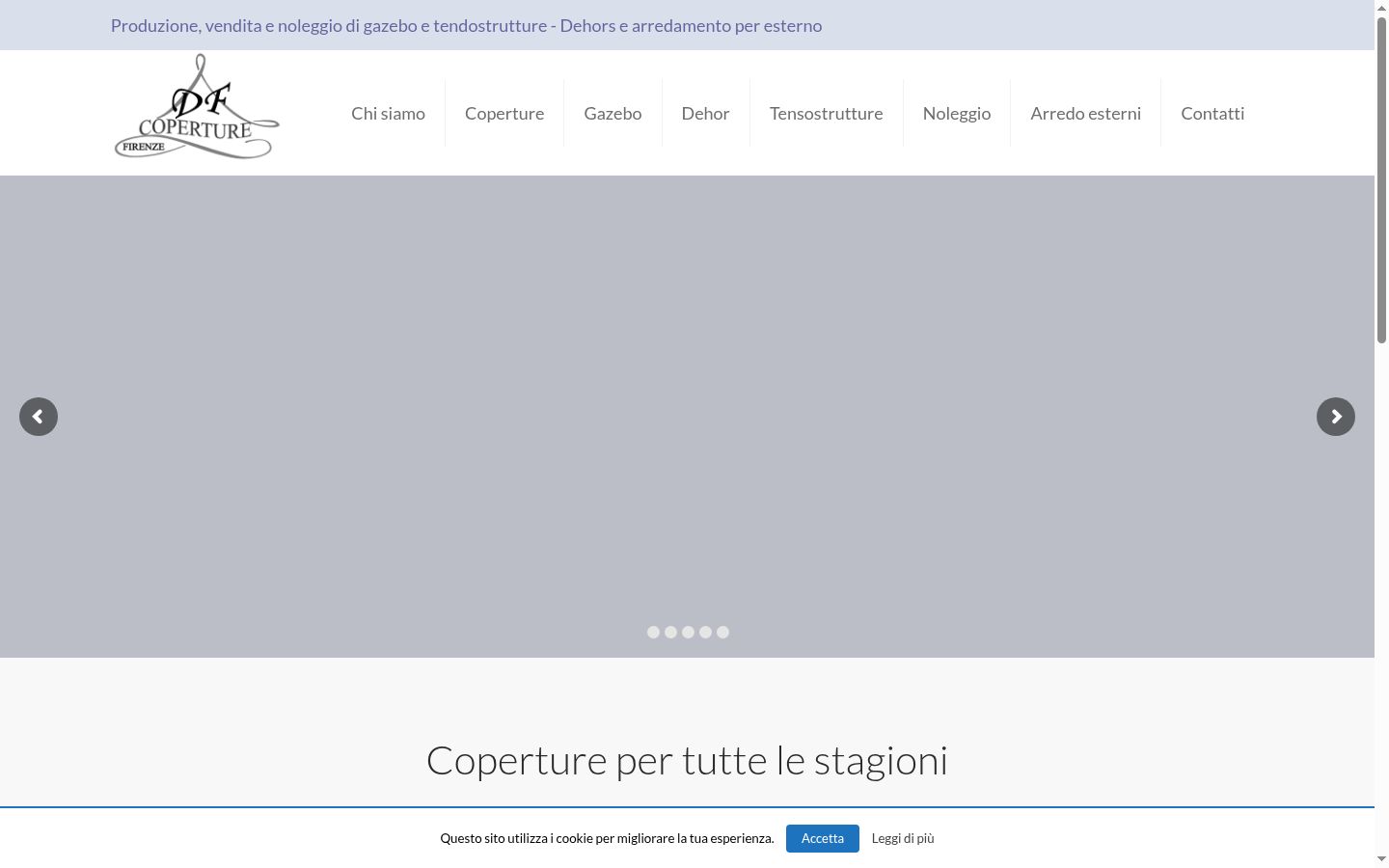Open the DF Coperture Firenze logo
The image size is (1389, 868).
[197, 107]
